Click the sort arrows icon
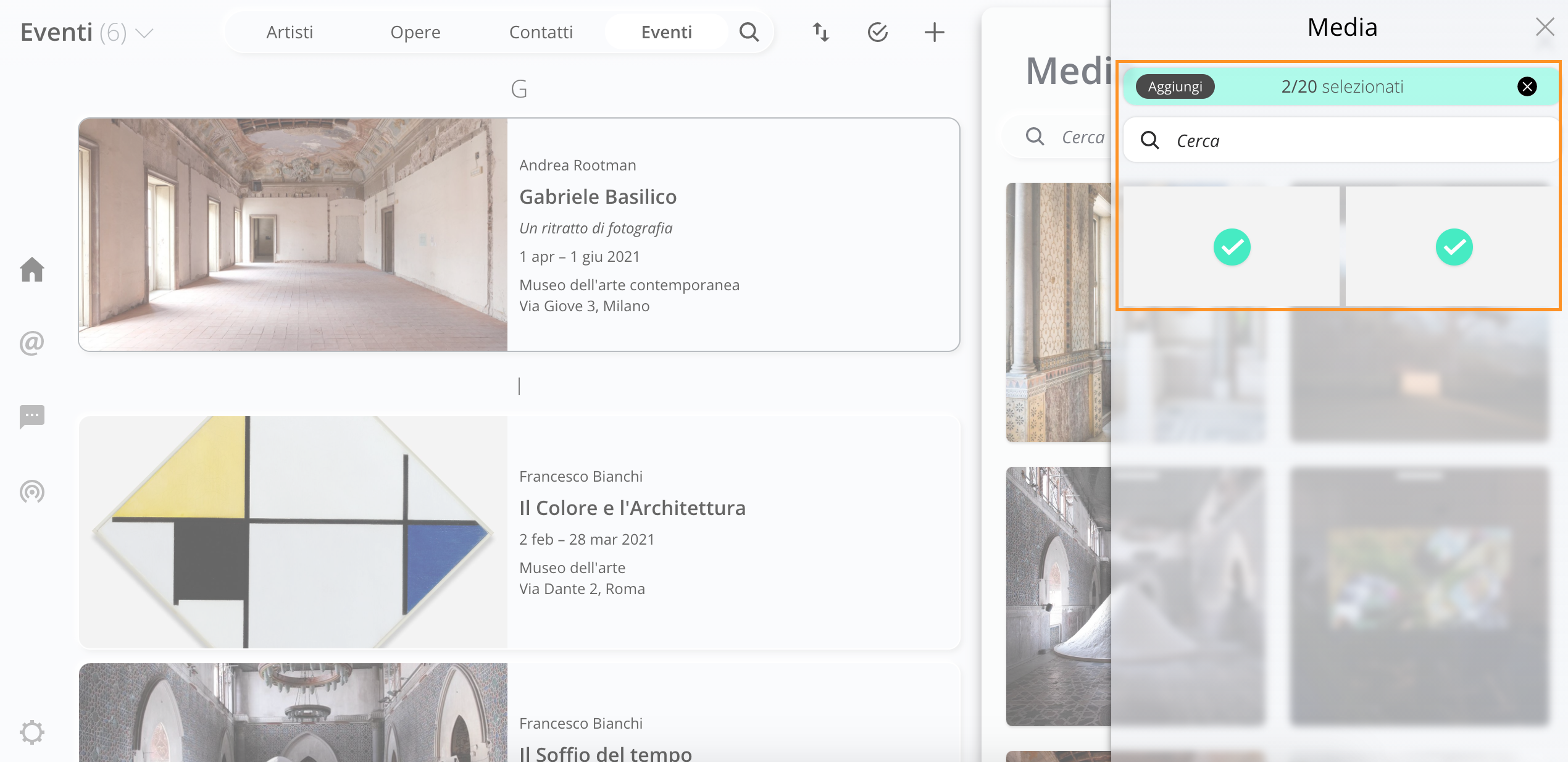The height and width of the screenshot is (762, 1568). tap(820, 32)
